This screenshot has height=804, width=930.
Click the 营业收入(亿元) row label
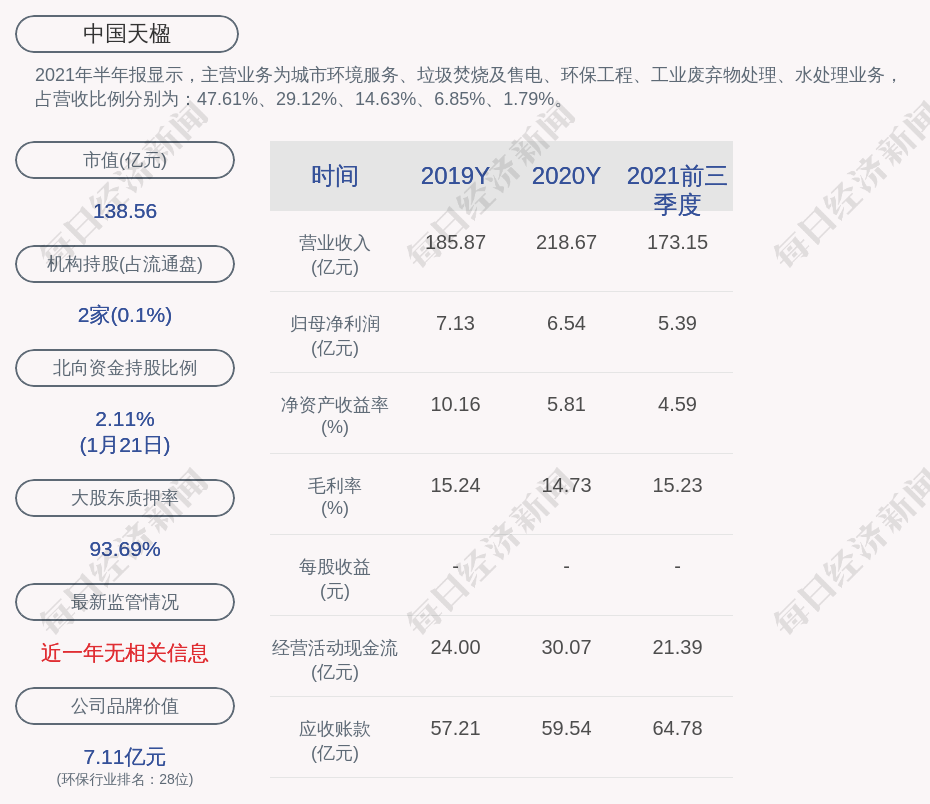[x=335, y=255]
